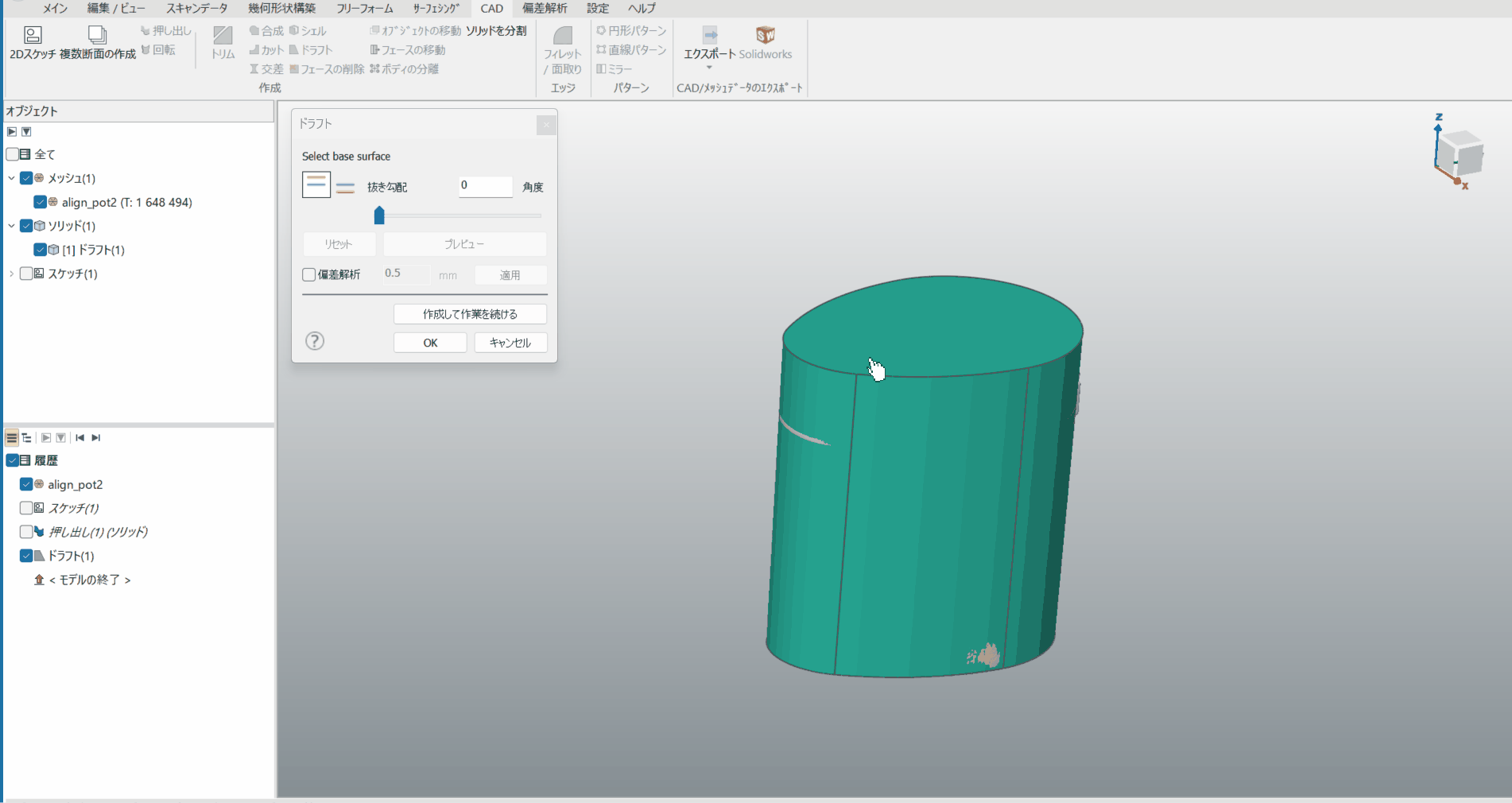Click the draft angle slider handle
Image resolution: width=1512 pixels, height=803 pixels.
[379, 215]
